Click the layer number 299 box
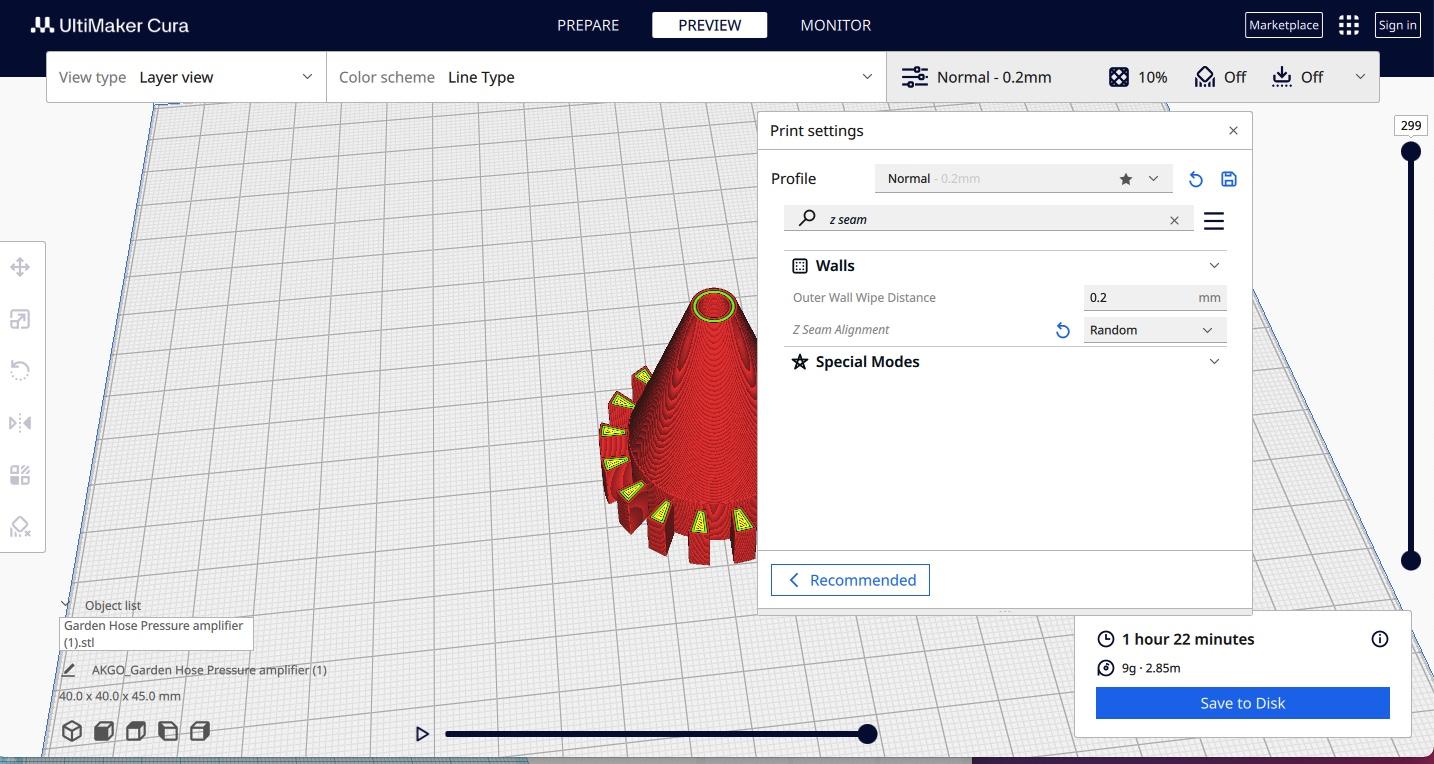Screen dimensions: 1434x764 1411,126
